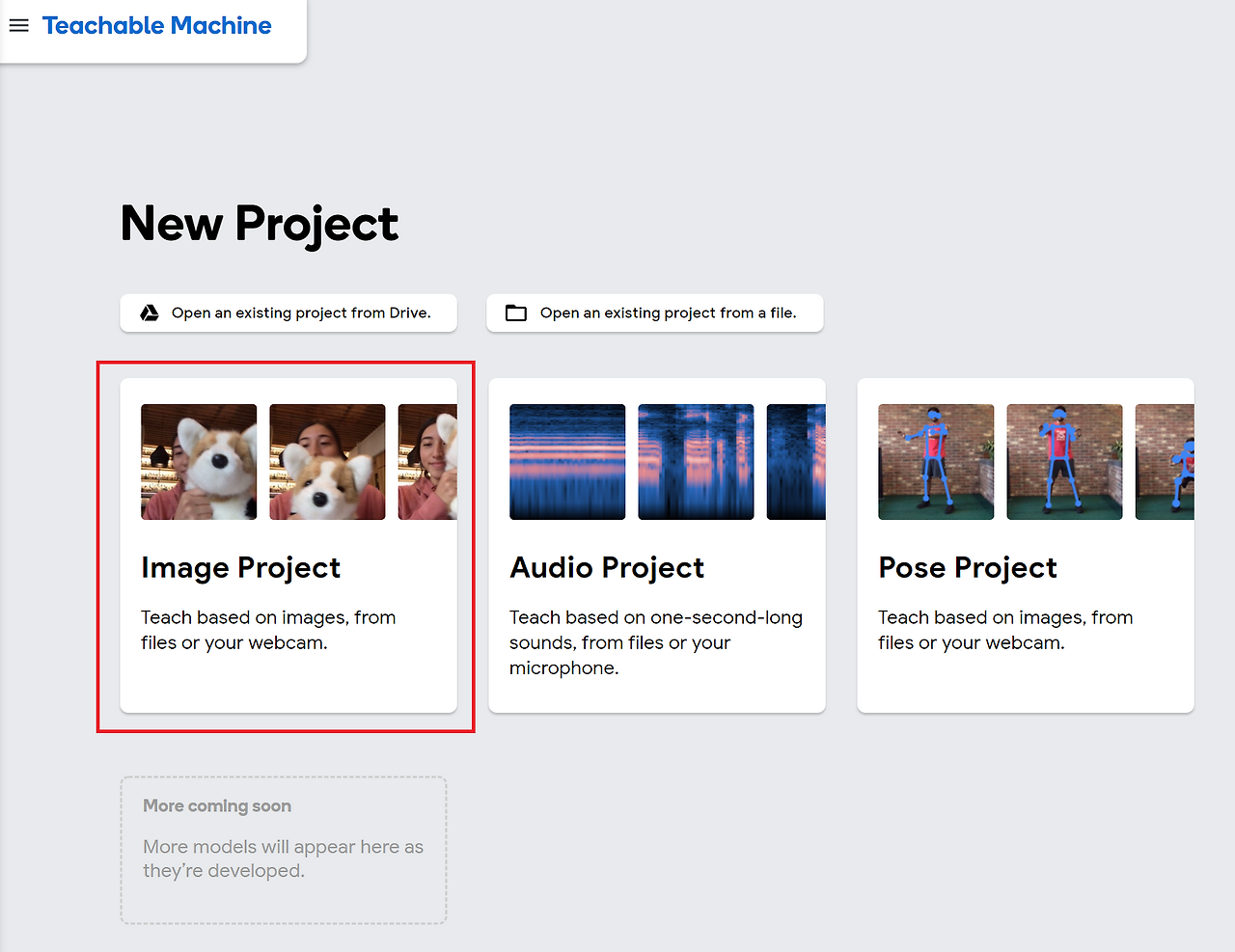Click the partially visible third corgi thumbnail
1235x952 pixels.
tap(427, 462)
